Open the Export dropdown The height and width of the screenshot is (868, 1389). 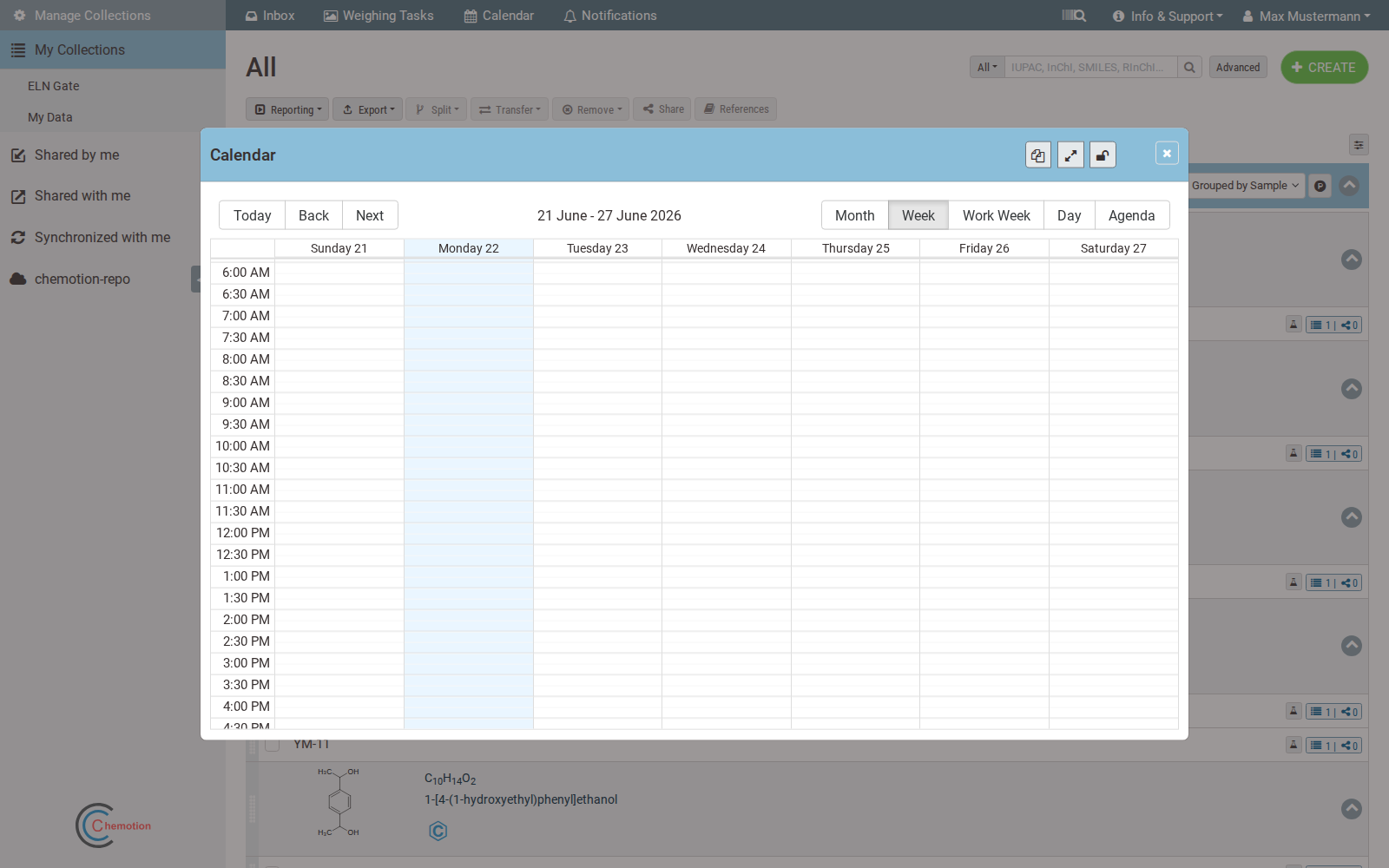pyautogui.click(x=368, y=109)
